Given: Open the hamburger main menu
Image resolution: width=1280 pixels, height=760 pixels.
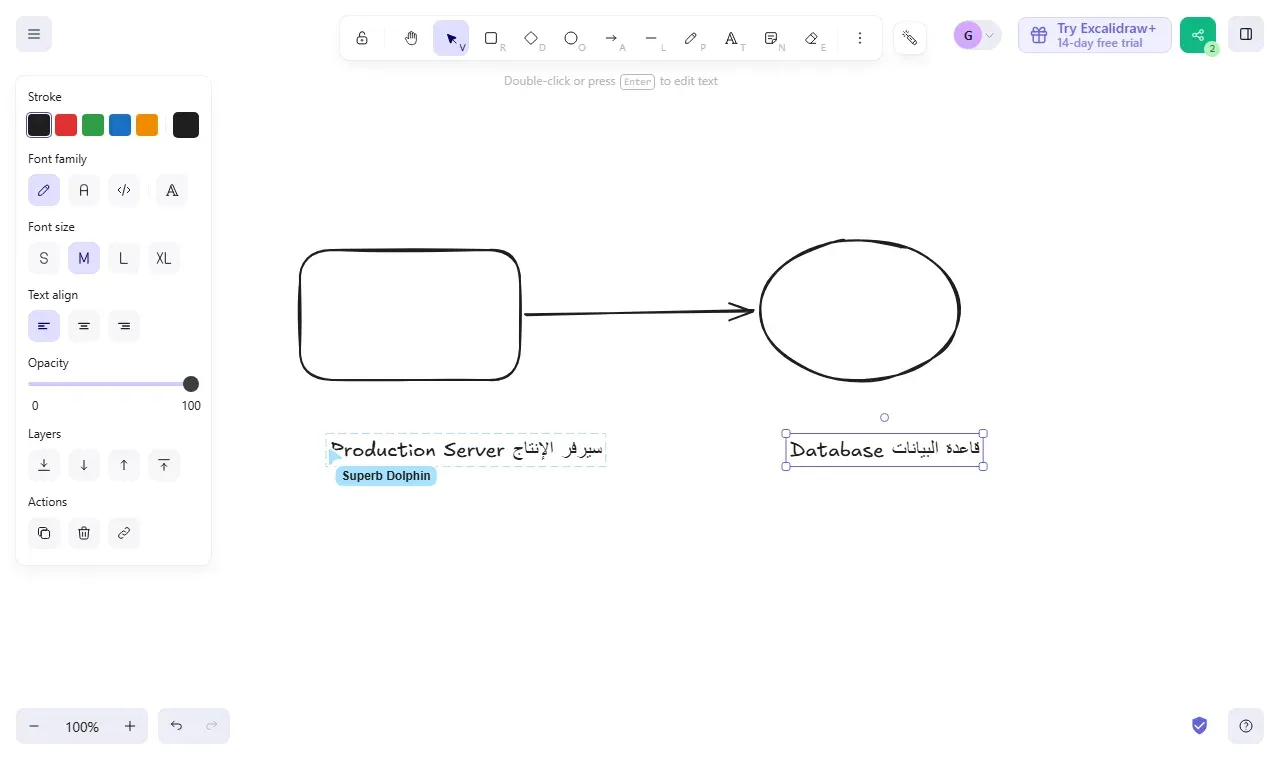Looking at the screenshot, I should 34,34.
